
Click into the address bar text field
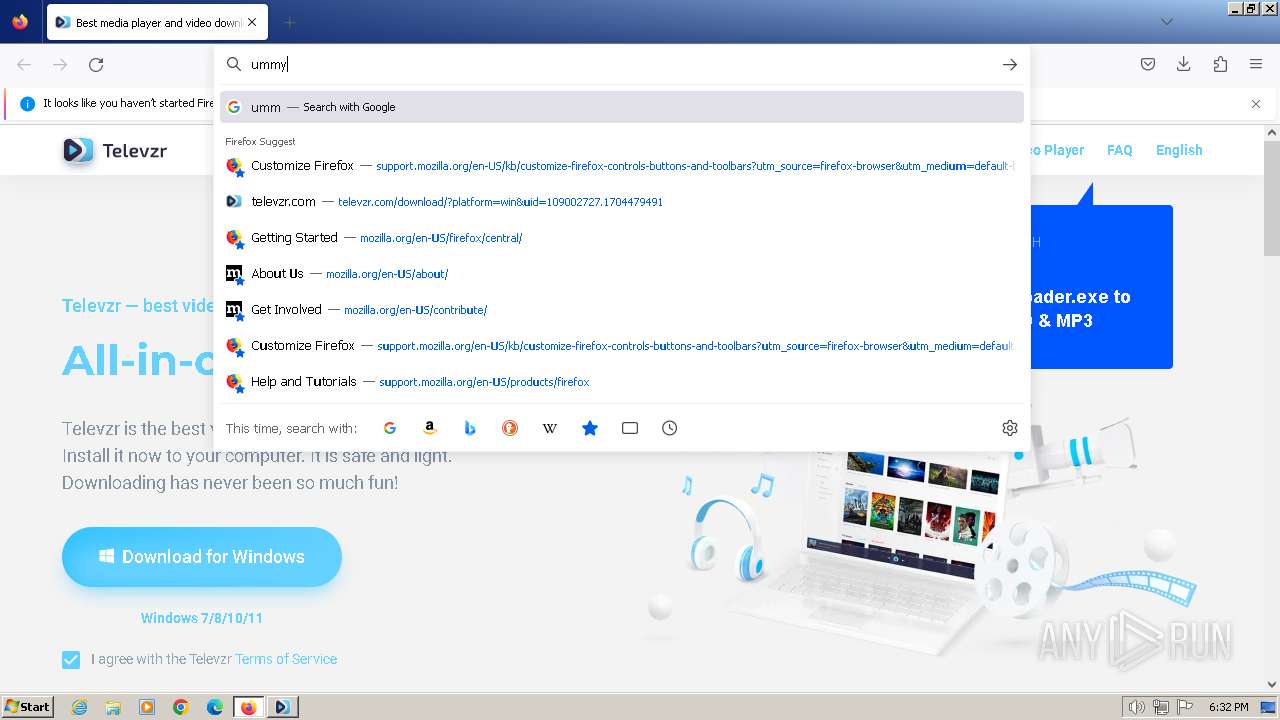coord(620,64)
